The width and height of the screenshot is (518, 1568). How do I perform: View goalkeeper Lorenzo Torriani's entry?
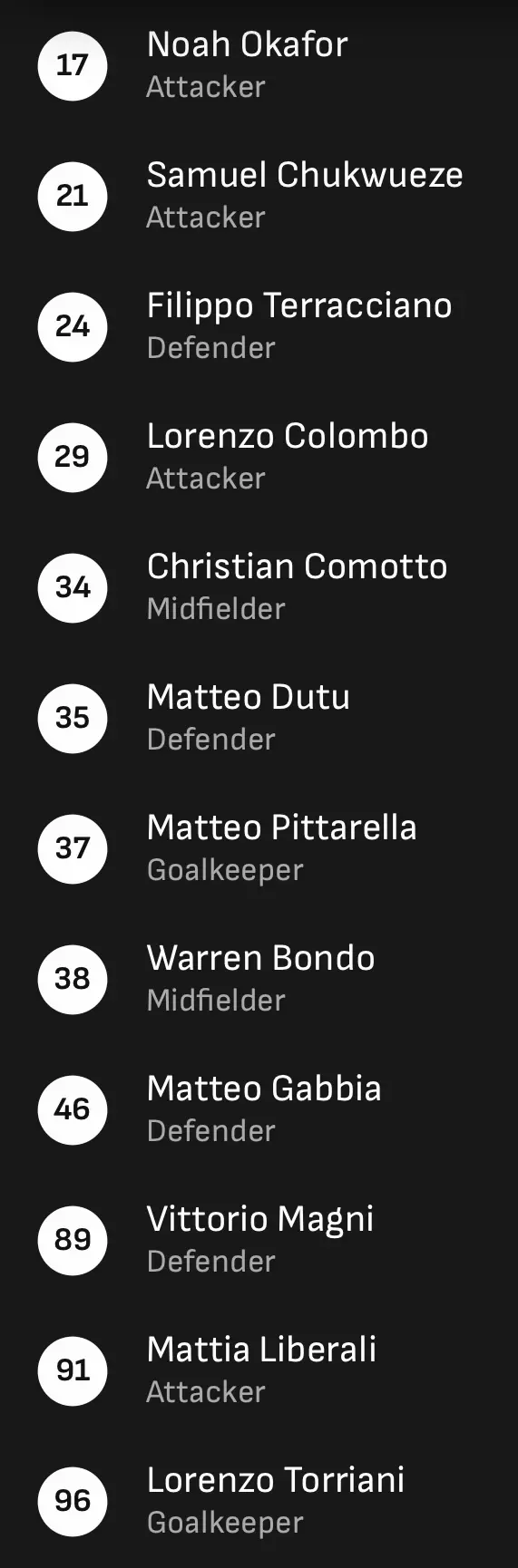pyautogui.click(x=259, y=1501)
